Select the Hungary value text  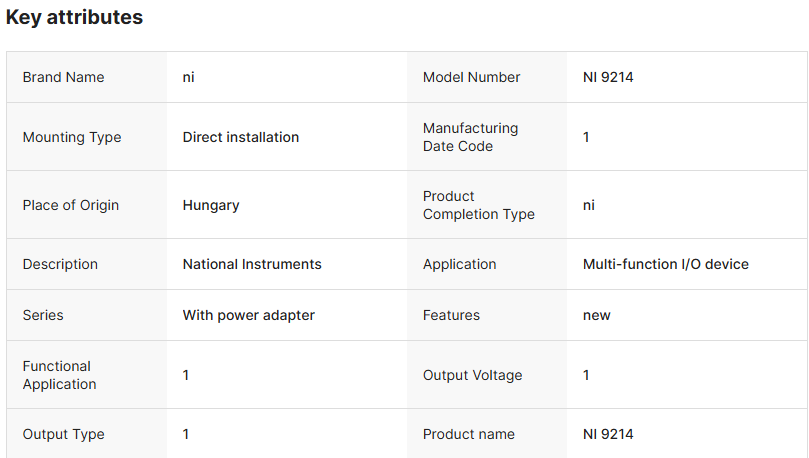point(210,205)
